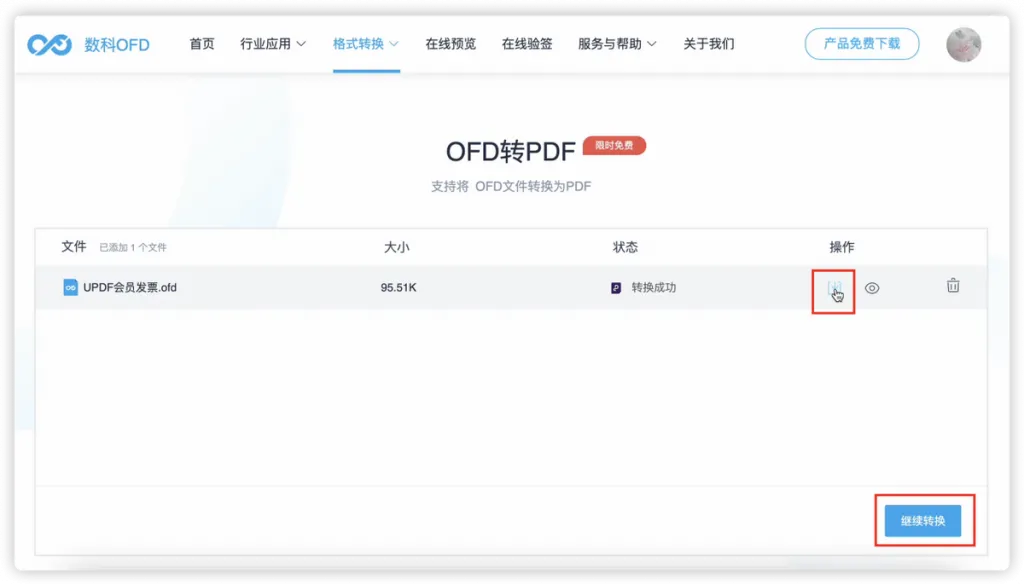This screenshot has width=1024, height=585.
Task: Open the 在线验签 page
Action: tap(527, 44)
